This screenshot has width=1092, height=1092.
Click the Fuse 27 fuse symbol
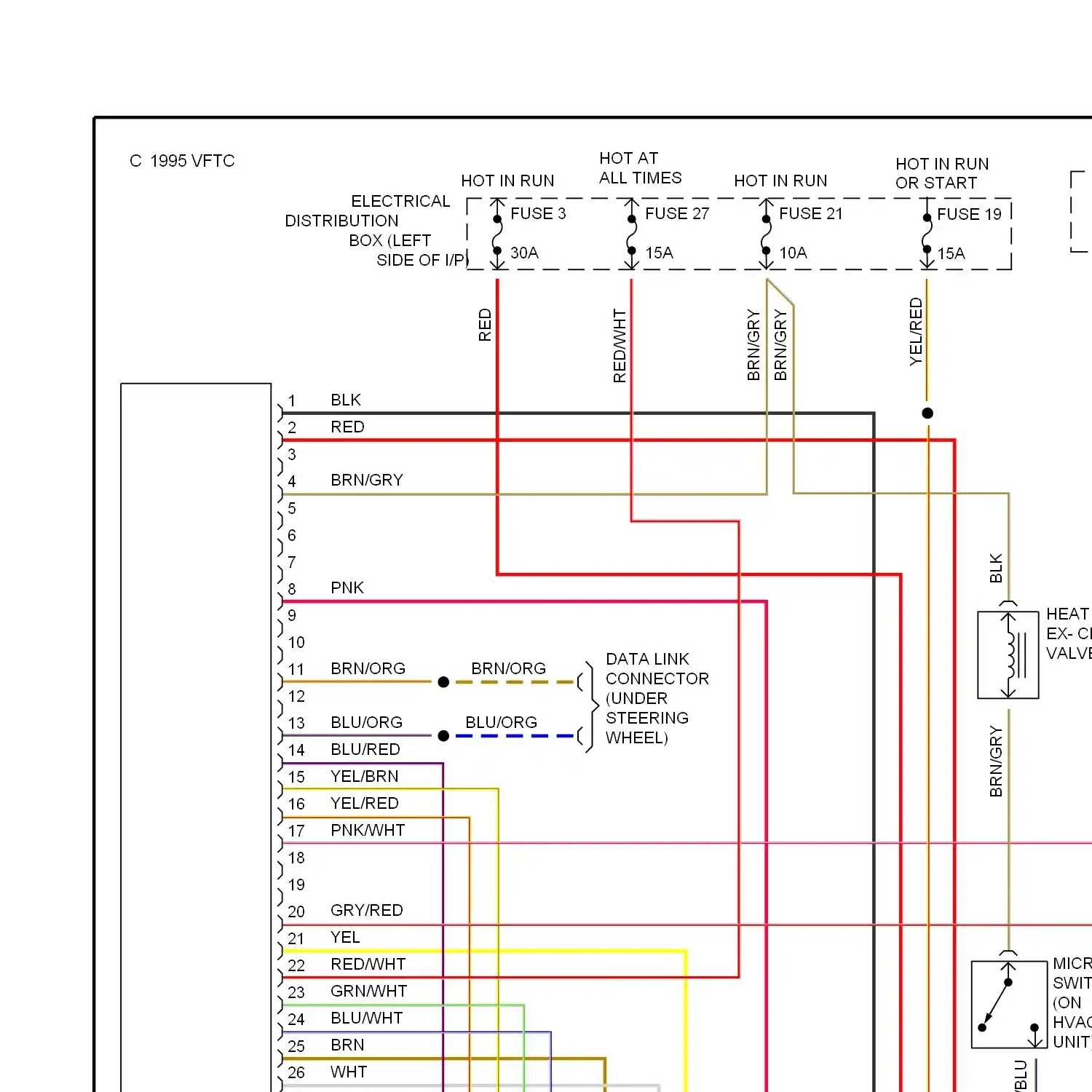pyautogui.click(x=631, y=234)
